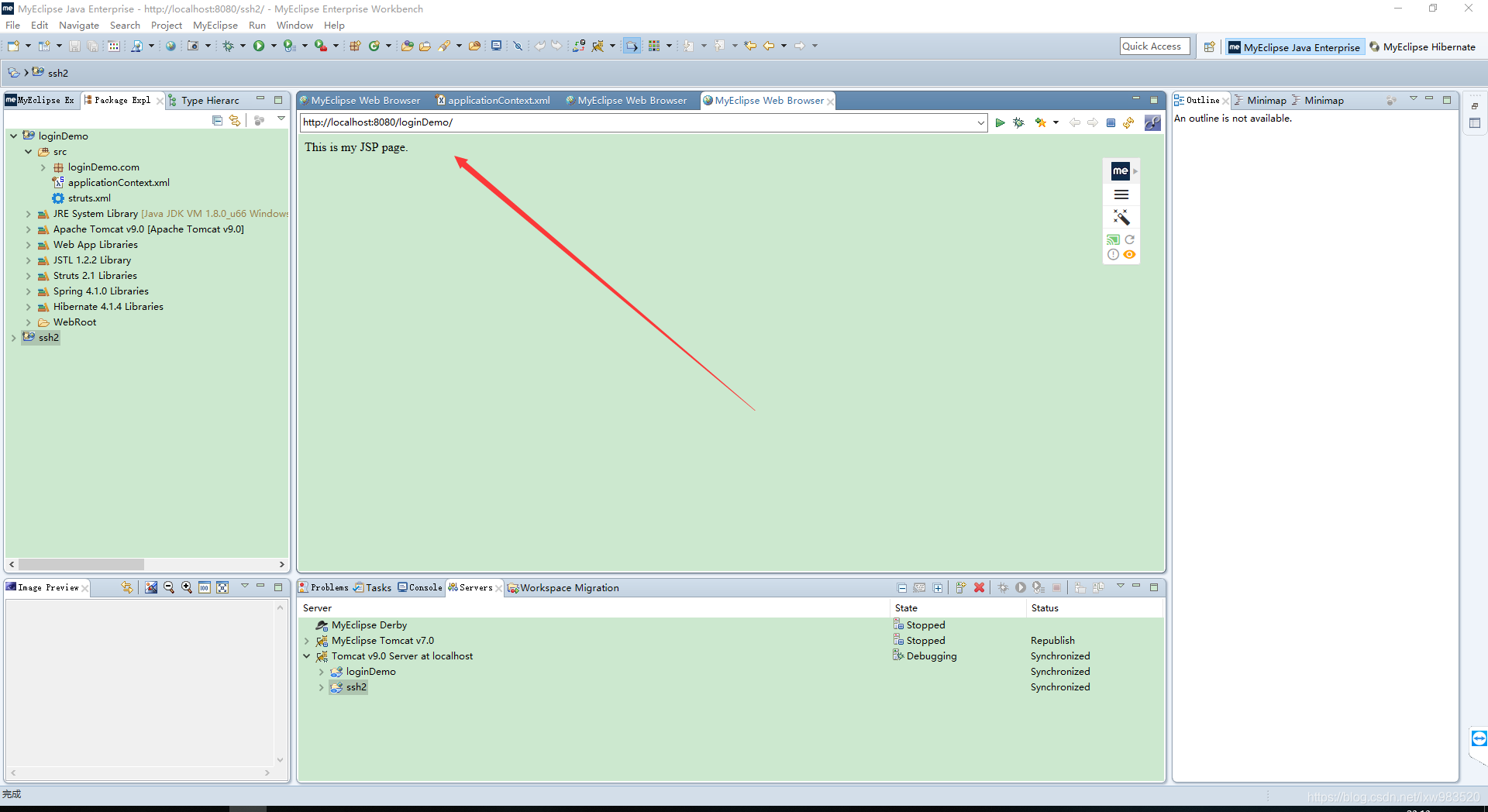
Task: Click the CodeLive 'me' logo button
Action: (x=1121, y=170)
